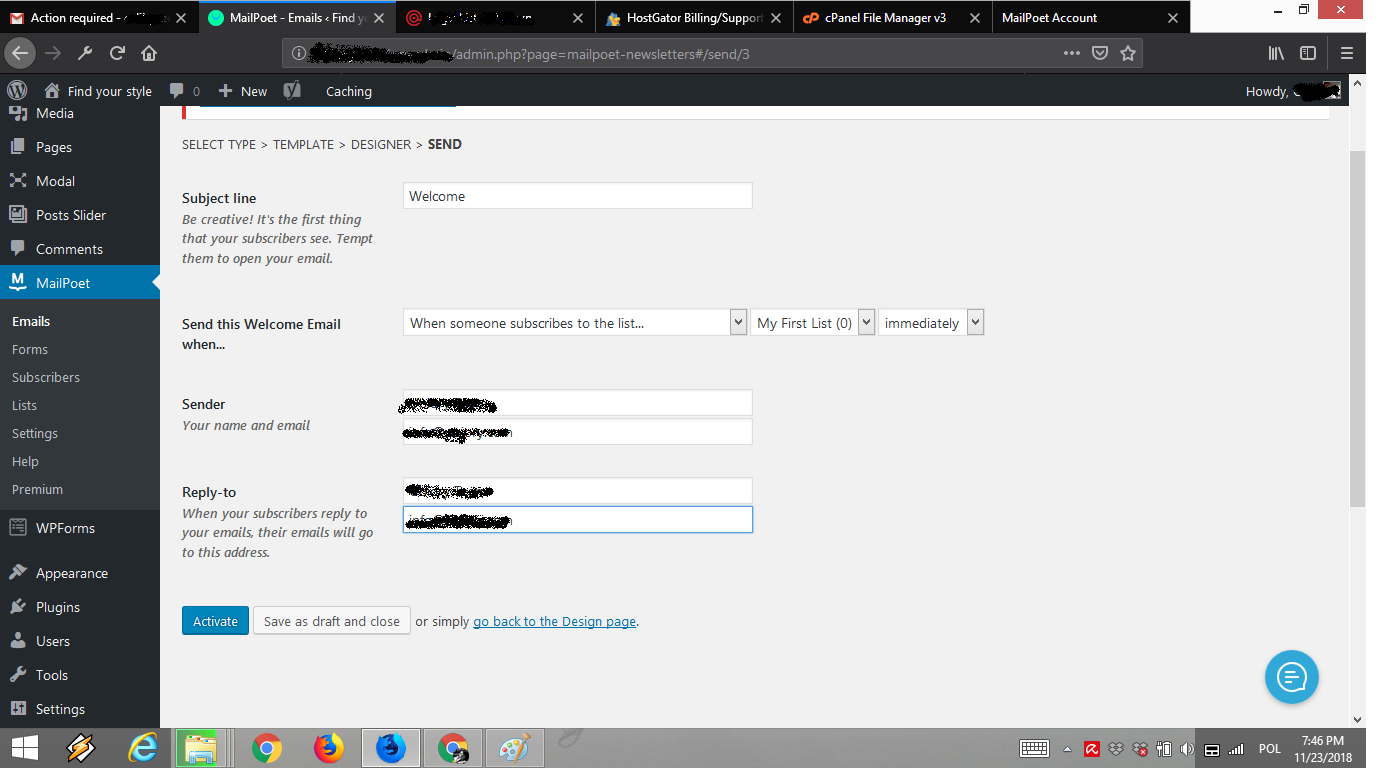Screen dimensions: 1388x768
Task: Open comments bubble in admin bar
Action: point(185,91)
